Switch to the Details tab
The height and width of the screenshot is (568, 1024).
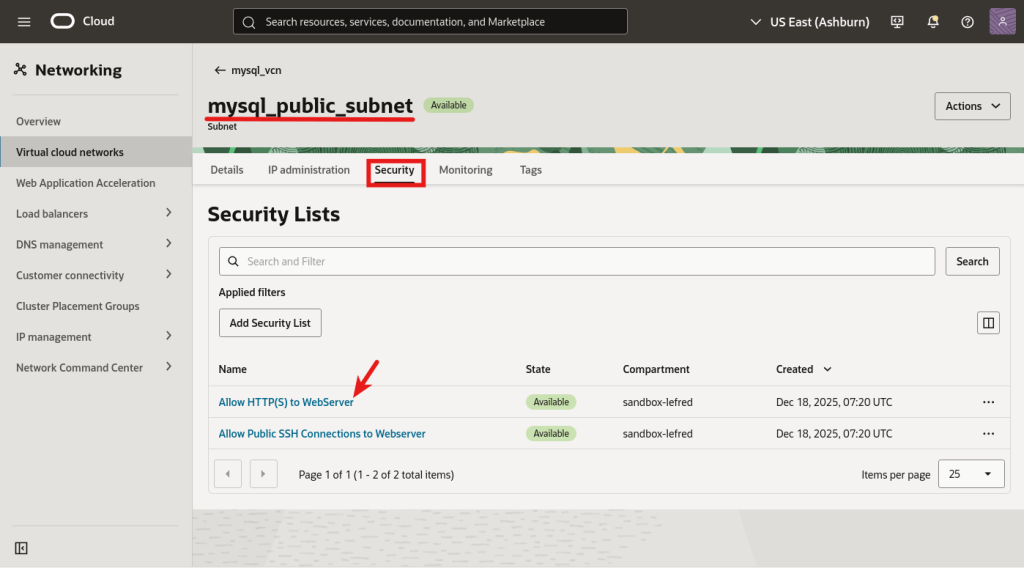coord(227,170)
